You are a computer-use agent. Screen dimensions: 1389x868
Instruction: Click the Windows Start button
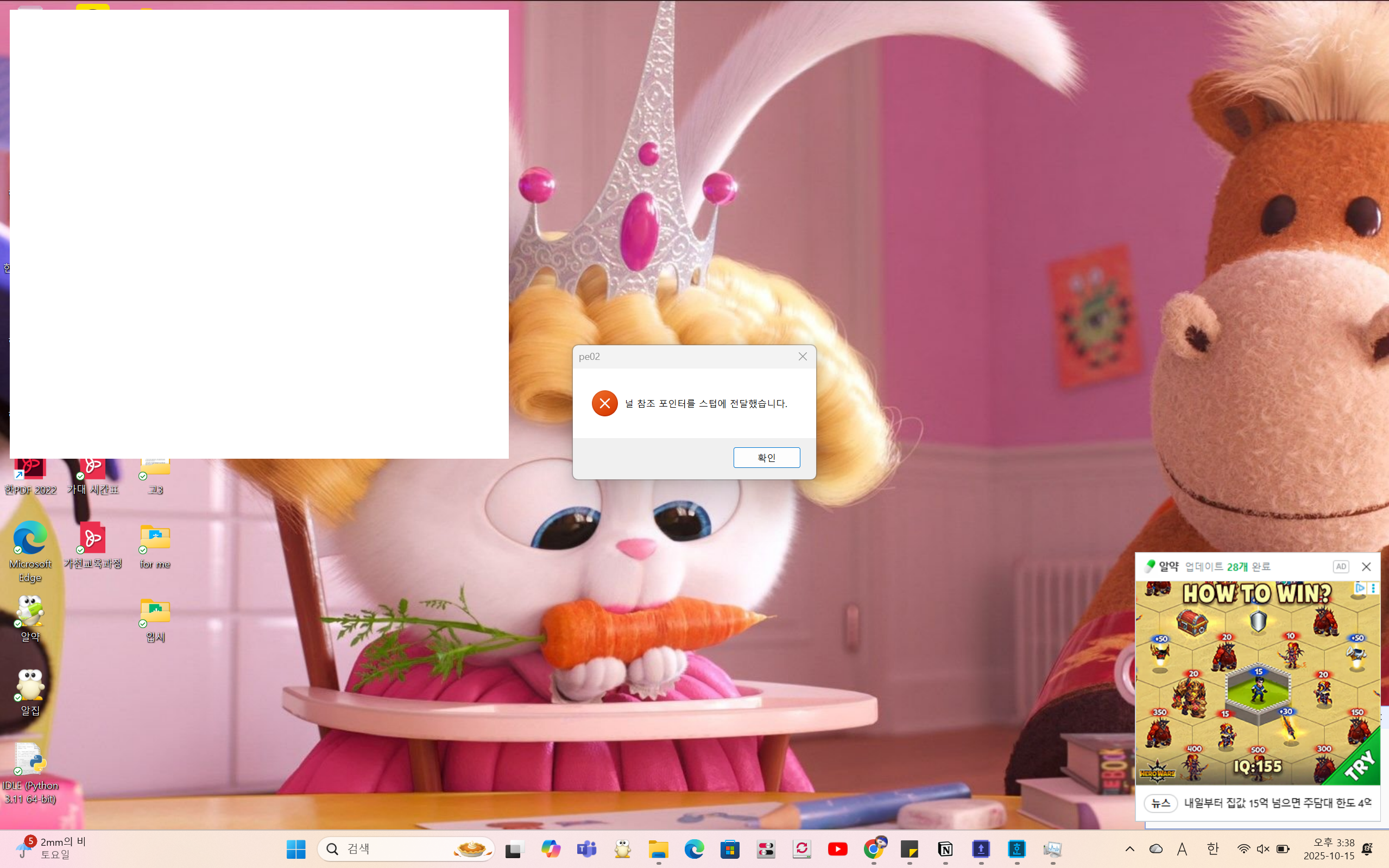[x=296, y=848]
